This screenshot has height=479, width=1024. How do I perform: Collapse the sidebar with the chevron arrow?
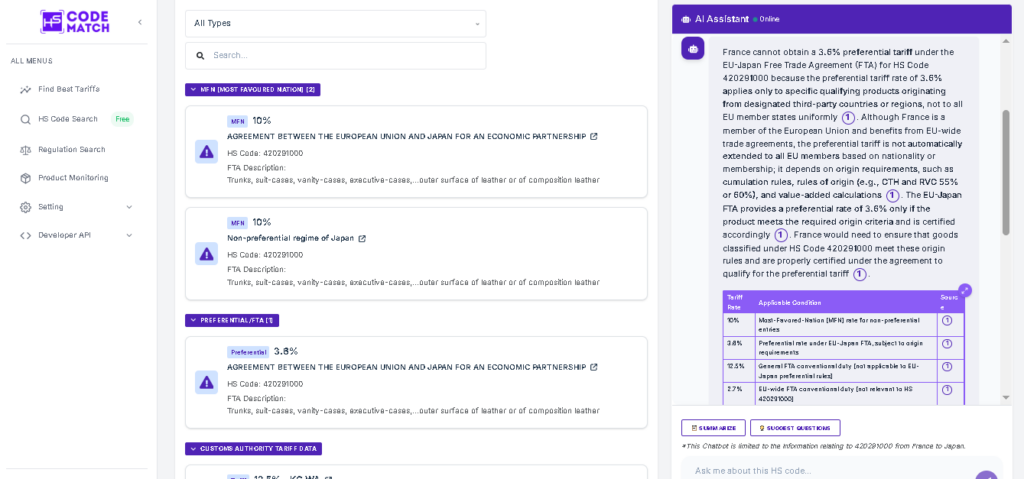pyautogui.click(x=139, y=22)
